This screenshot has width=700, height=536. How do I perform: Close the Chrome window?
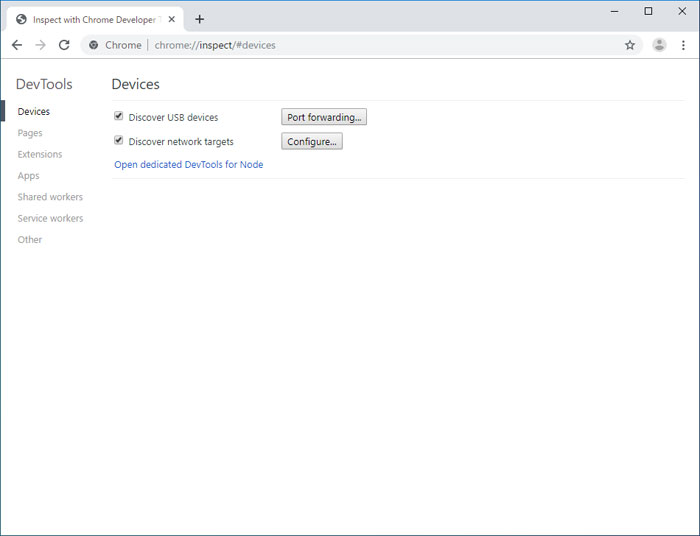tap(682, 11)
